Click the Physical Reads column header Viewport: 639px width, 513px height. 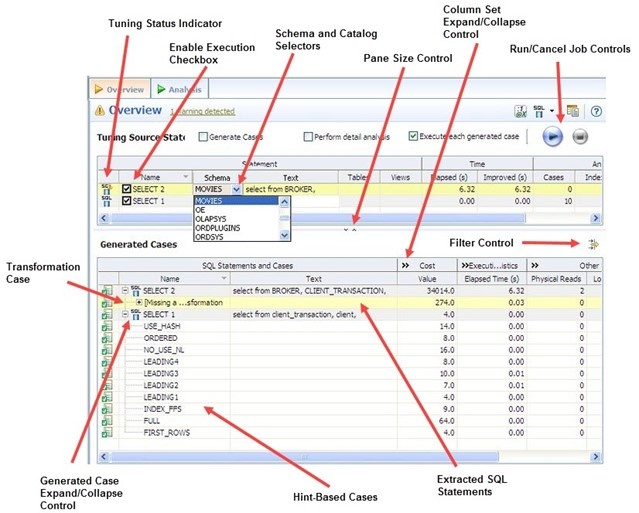556,279
